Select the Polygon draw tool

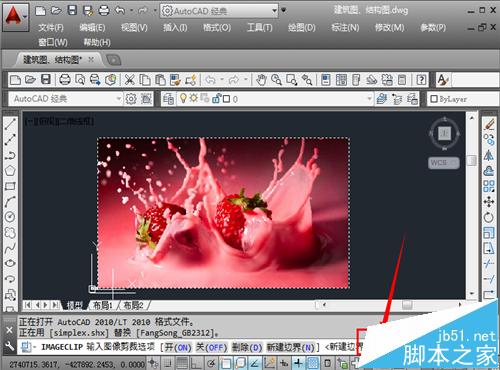10,171
